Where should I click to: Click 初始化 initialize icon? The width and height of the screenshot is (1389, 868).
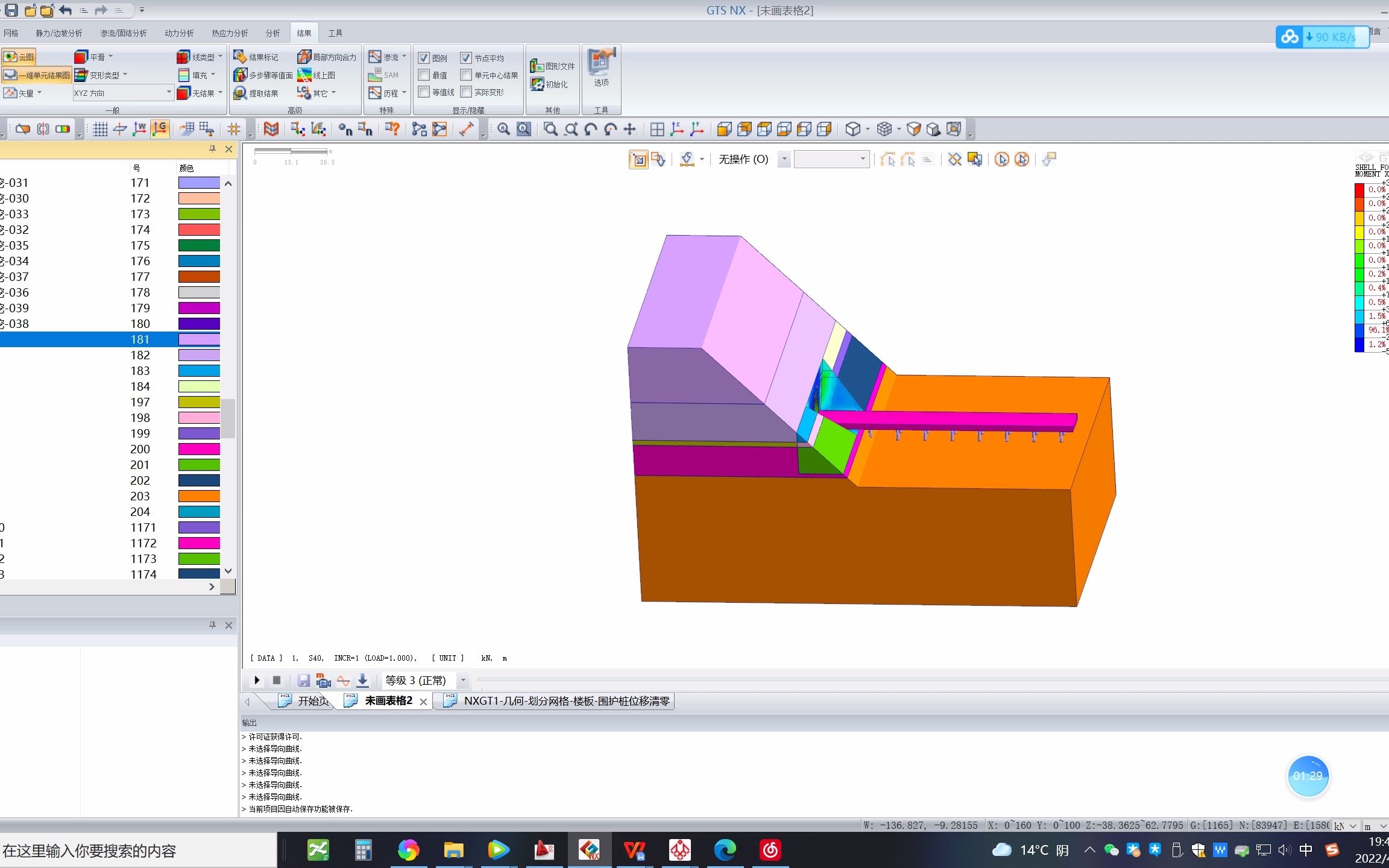[x=549, y=84]
